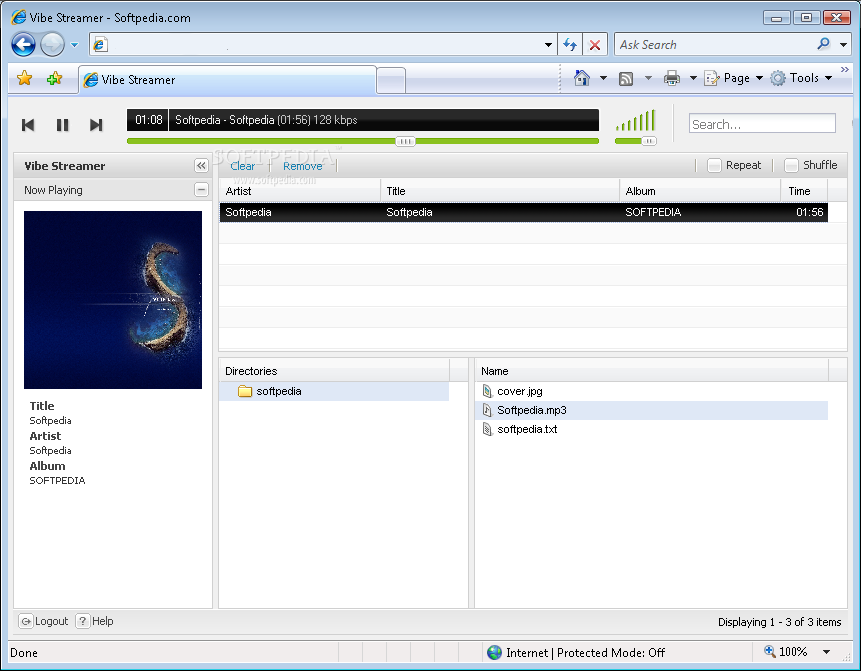Click the softpedia.txt document icon
861x671 pixels.
point(487,429)
